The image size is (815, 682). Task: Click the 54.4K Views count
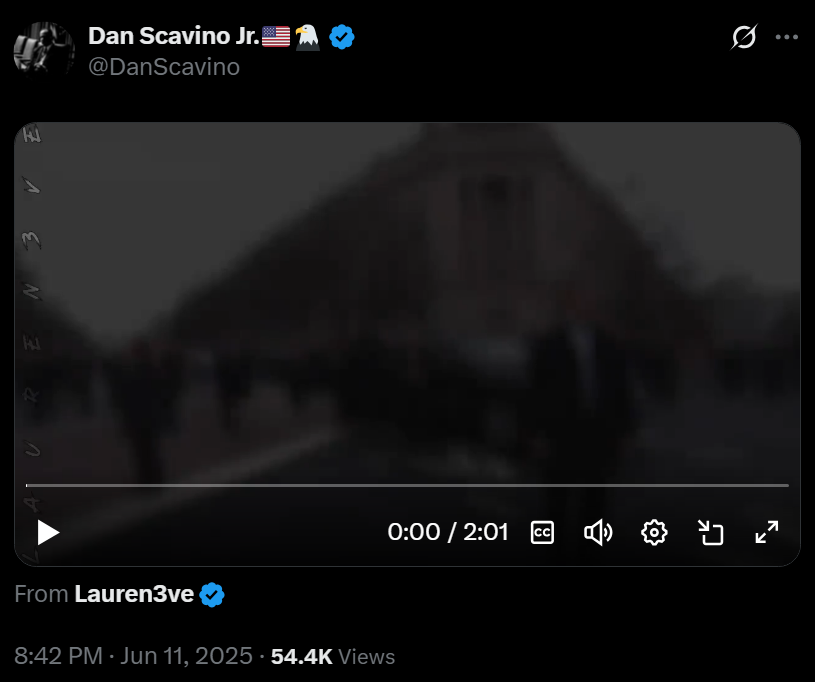[x=333, y=657]
